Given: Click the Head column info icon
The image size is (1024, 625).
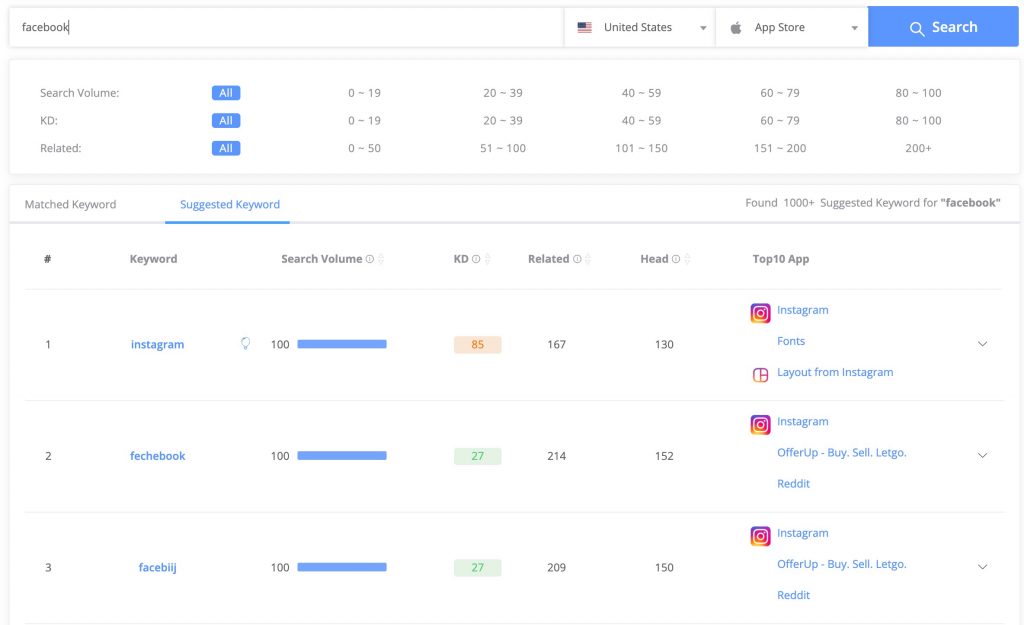Looking at the screenshot, I should coord(676,259).
